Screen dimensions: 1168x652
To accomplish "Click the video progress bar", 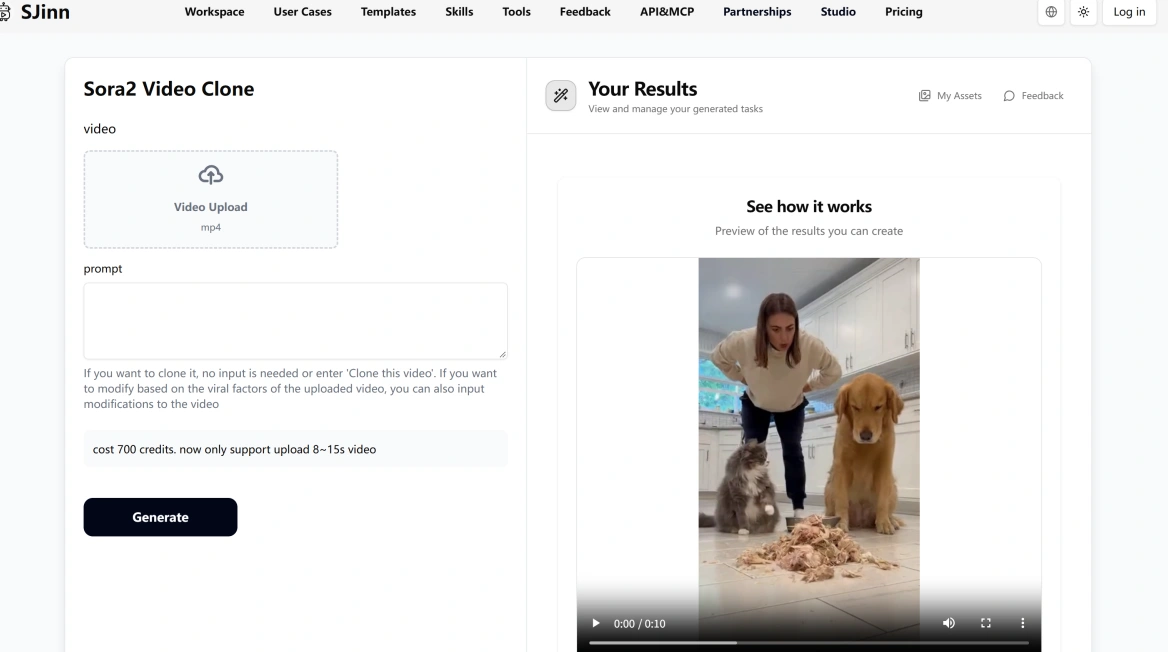I will [808, 642].
